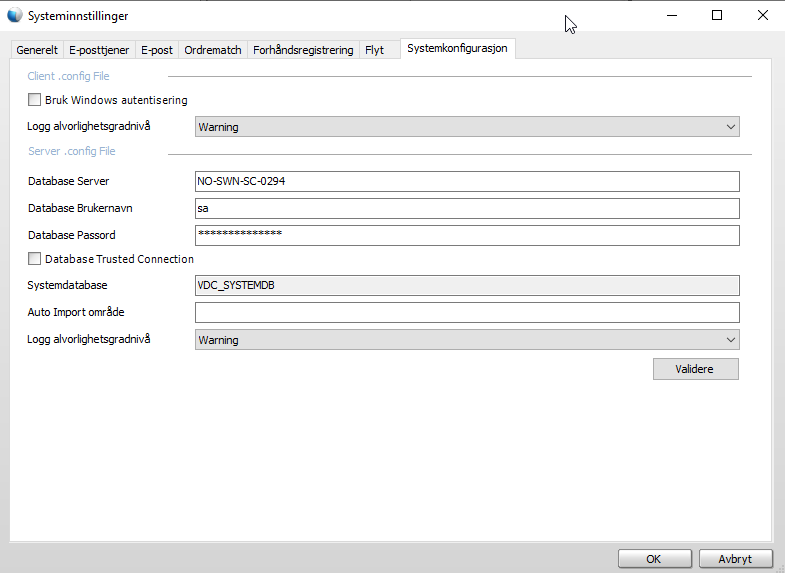
Task: Click the Systemdatabase field VDC_SYSTEMDB
Action: [x=467, y=285]
